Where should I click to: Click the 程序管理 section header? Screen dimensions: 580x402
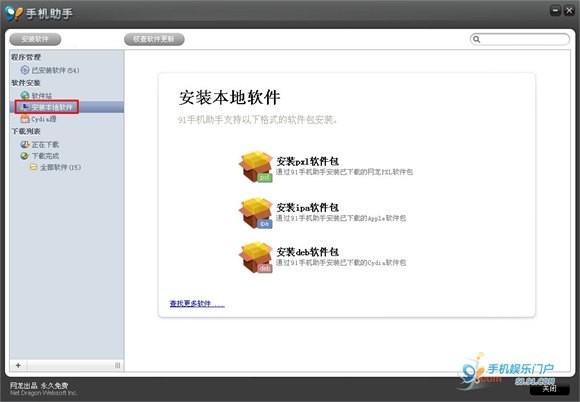(26, 57)
